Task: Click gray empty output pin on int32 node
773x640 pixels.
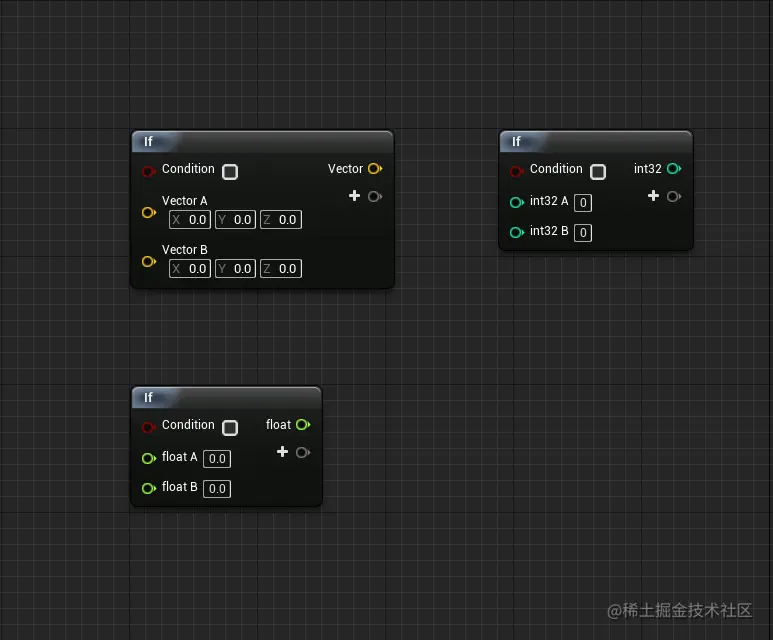Action: click(x=674, y=197)
